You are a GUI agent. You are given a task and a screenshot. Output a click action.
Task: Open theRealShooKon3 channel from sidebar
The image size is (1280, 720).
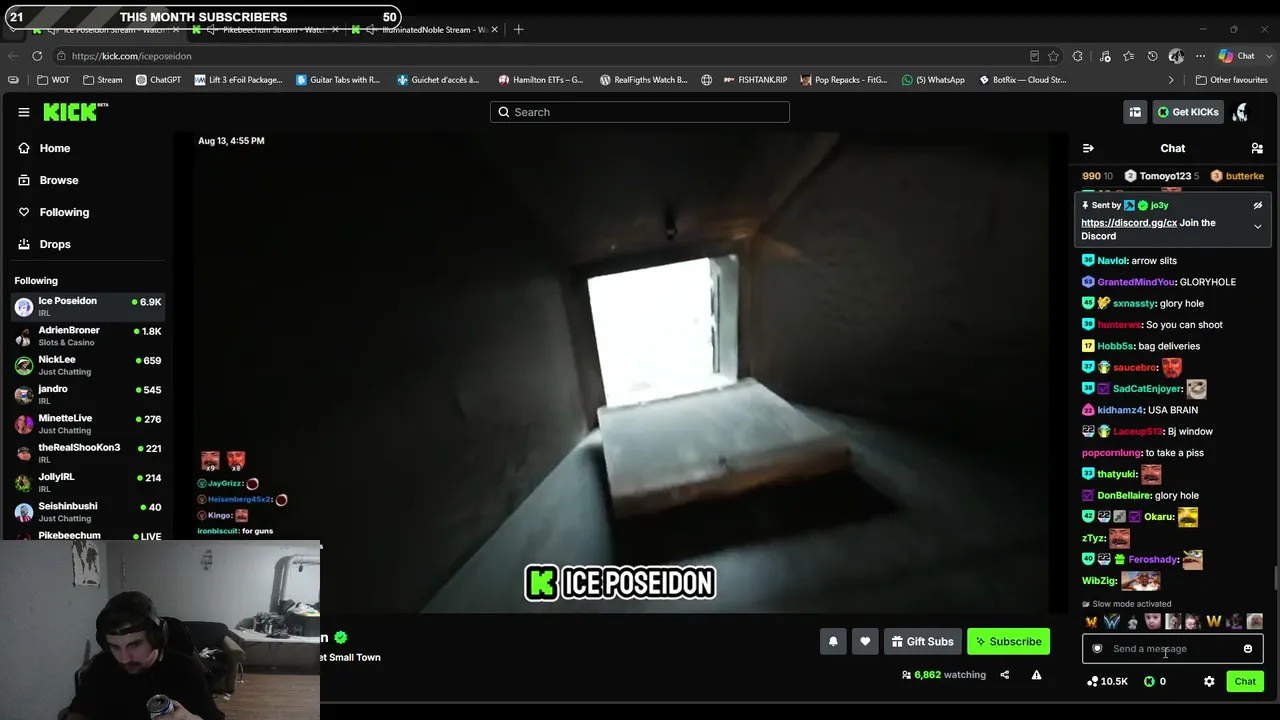(88, 453)
